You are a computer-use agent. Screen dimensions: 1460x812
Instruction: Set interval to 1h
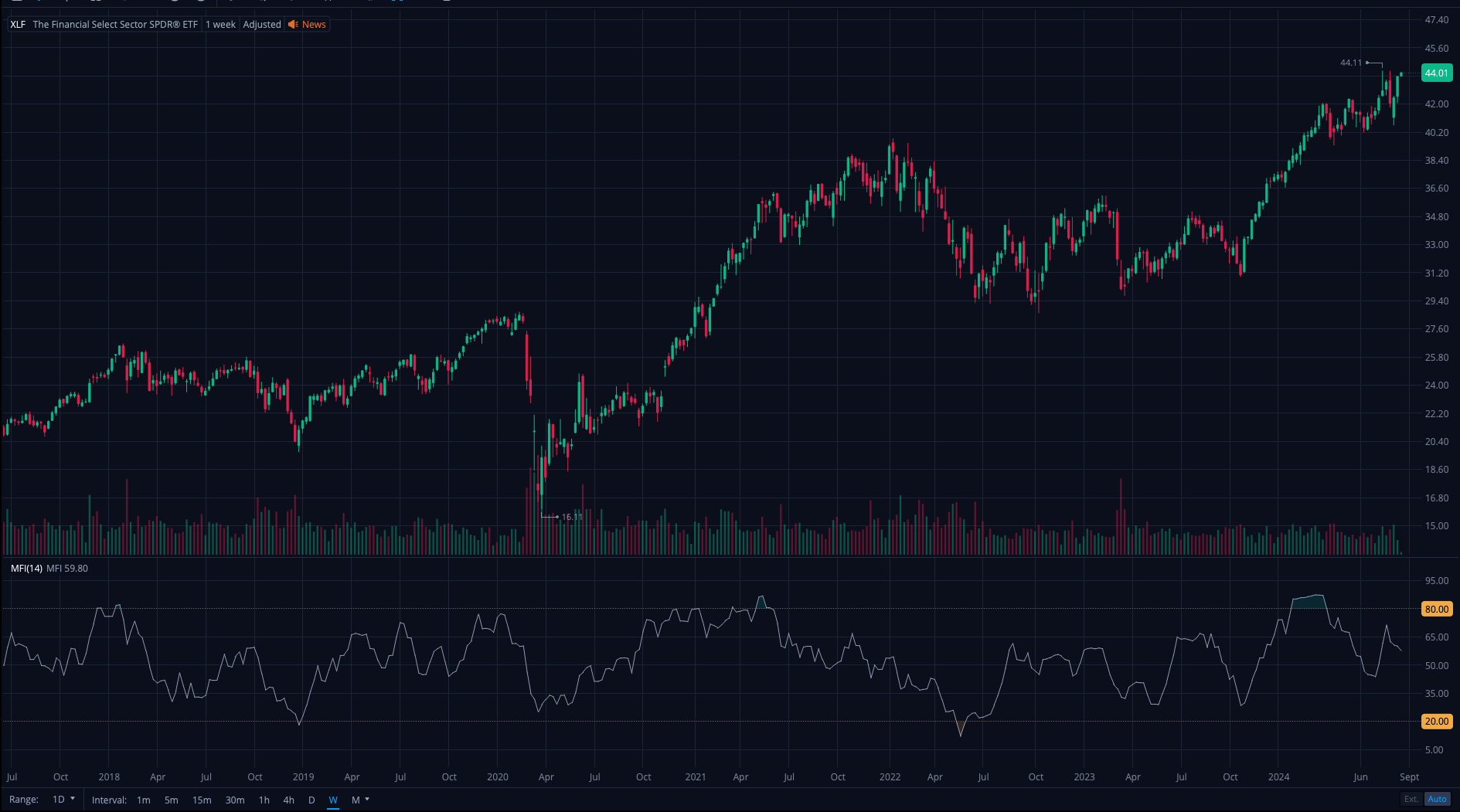(264, 800)
